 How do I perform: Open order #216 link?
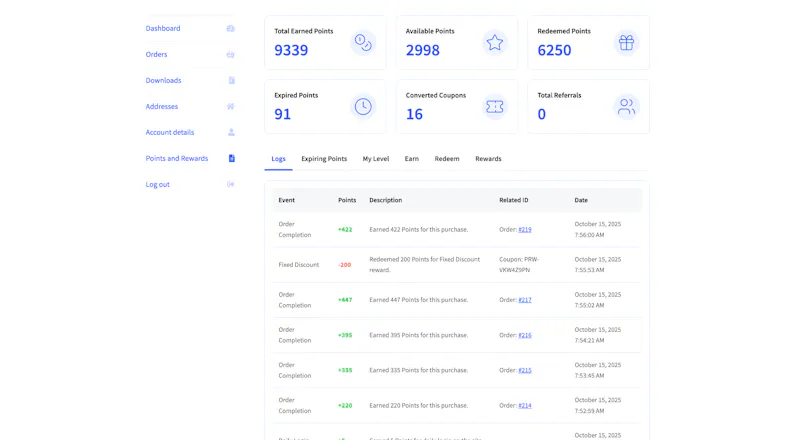(525, 335)
